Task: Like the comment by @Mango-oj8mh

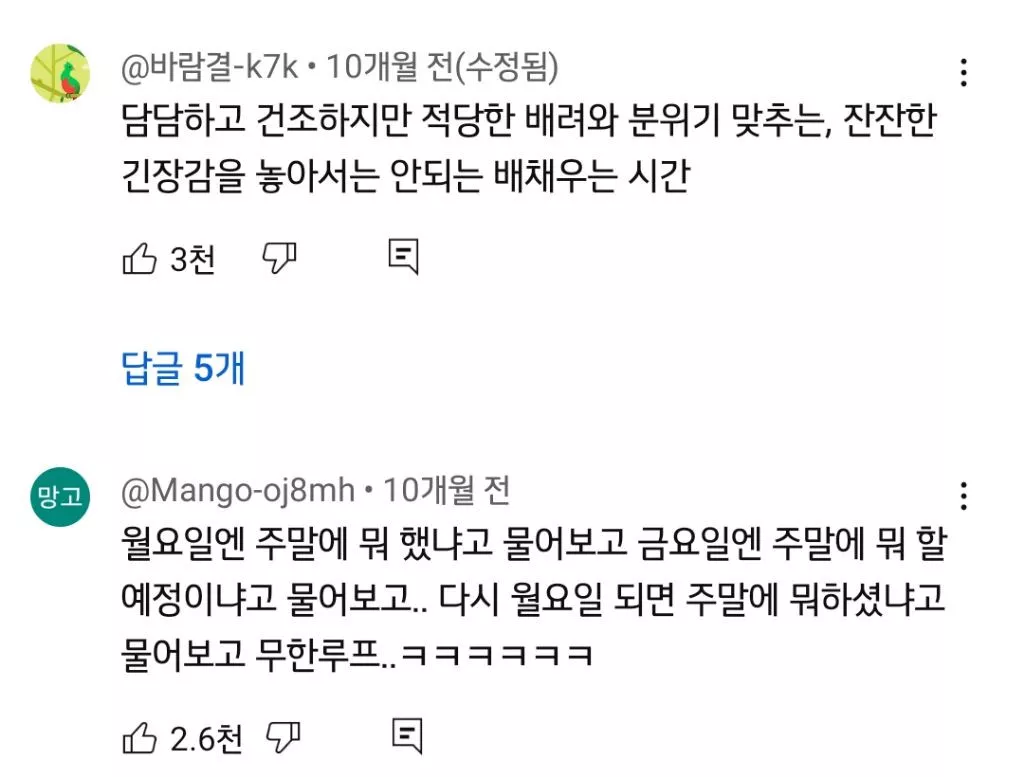Action: (x=139, y=739)
